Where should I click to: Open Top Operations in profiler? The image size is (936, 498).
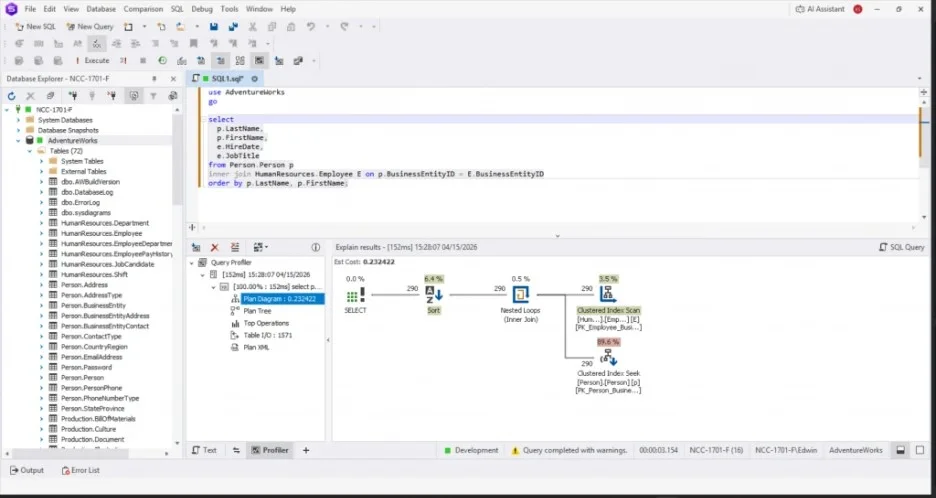(x=266, y=323)
